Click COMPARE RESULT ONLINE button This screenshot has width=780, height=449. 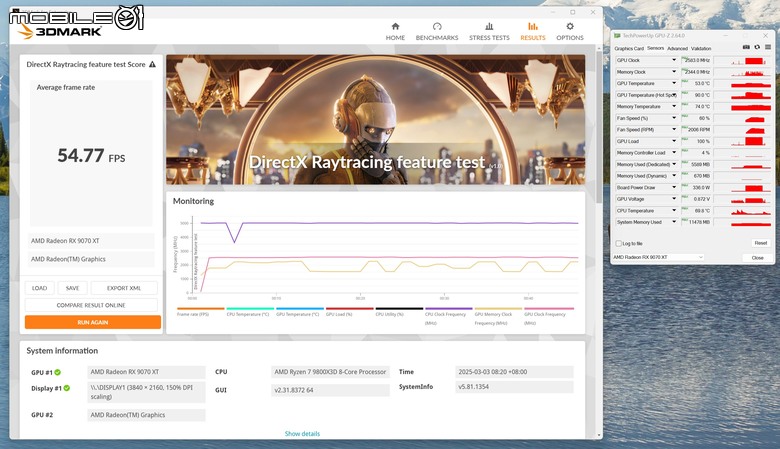pos(91,305)
